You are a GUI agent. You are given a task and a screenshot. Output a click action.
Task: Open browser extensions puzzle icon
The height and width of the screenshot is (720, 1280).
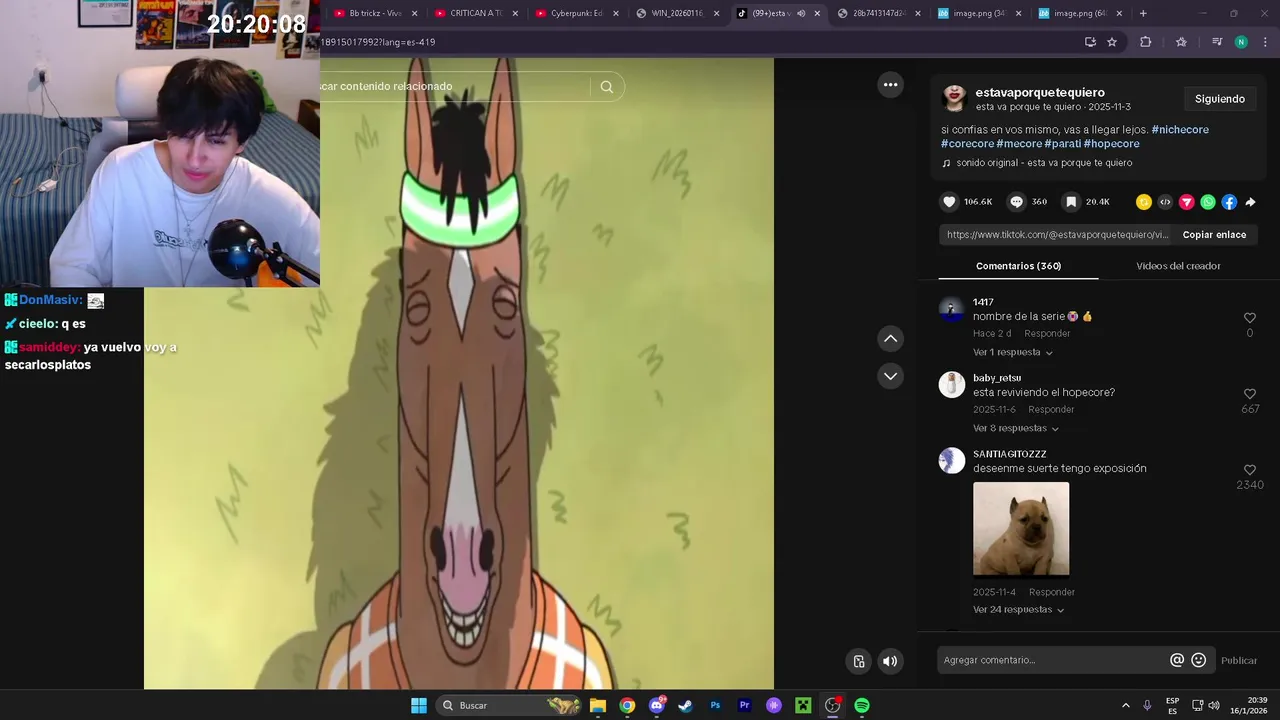point(1146,42)
